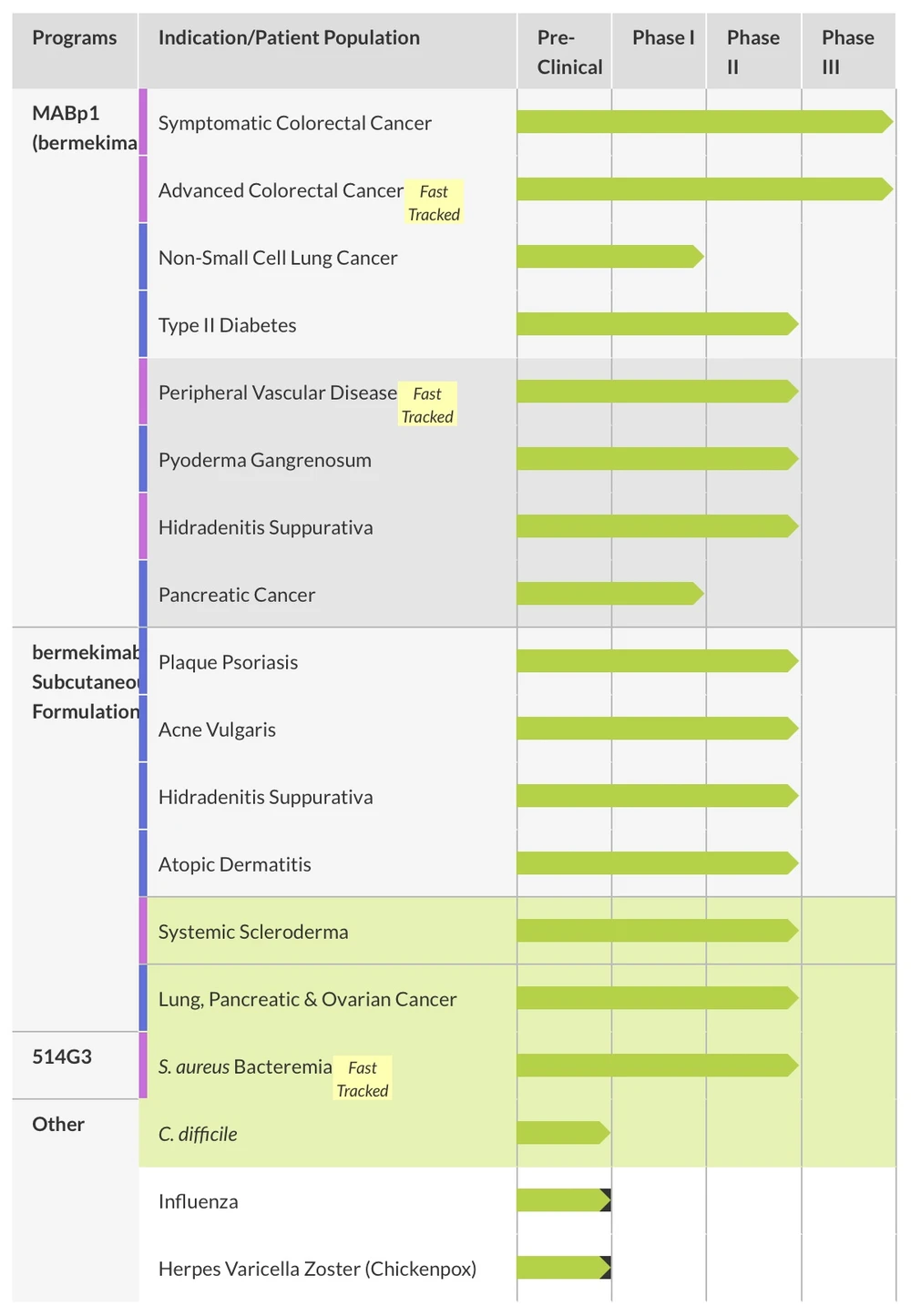Click the blue color marker beside Acne Vulgaris
Image resolution: width=911 pixels, height=1316 pixels.
[143, 729]
